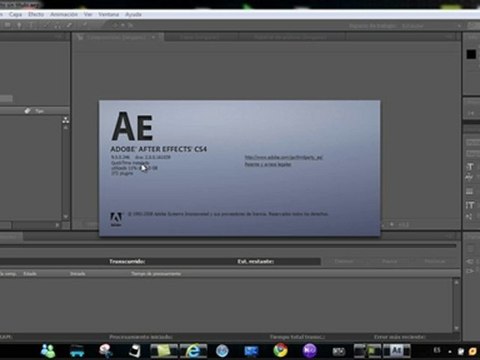Click the ES language indicator in system tray

coord(437,350)
